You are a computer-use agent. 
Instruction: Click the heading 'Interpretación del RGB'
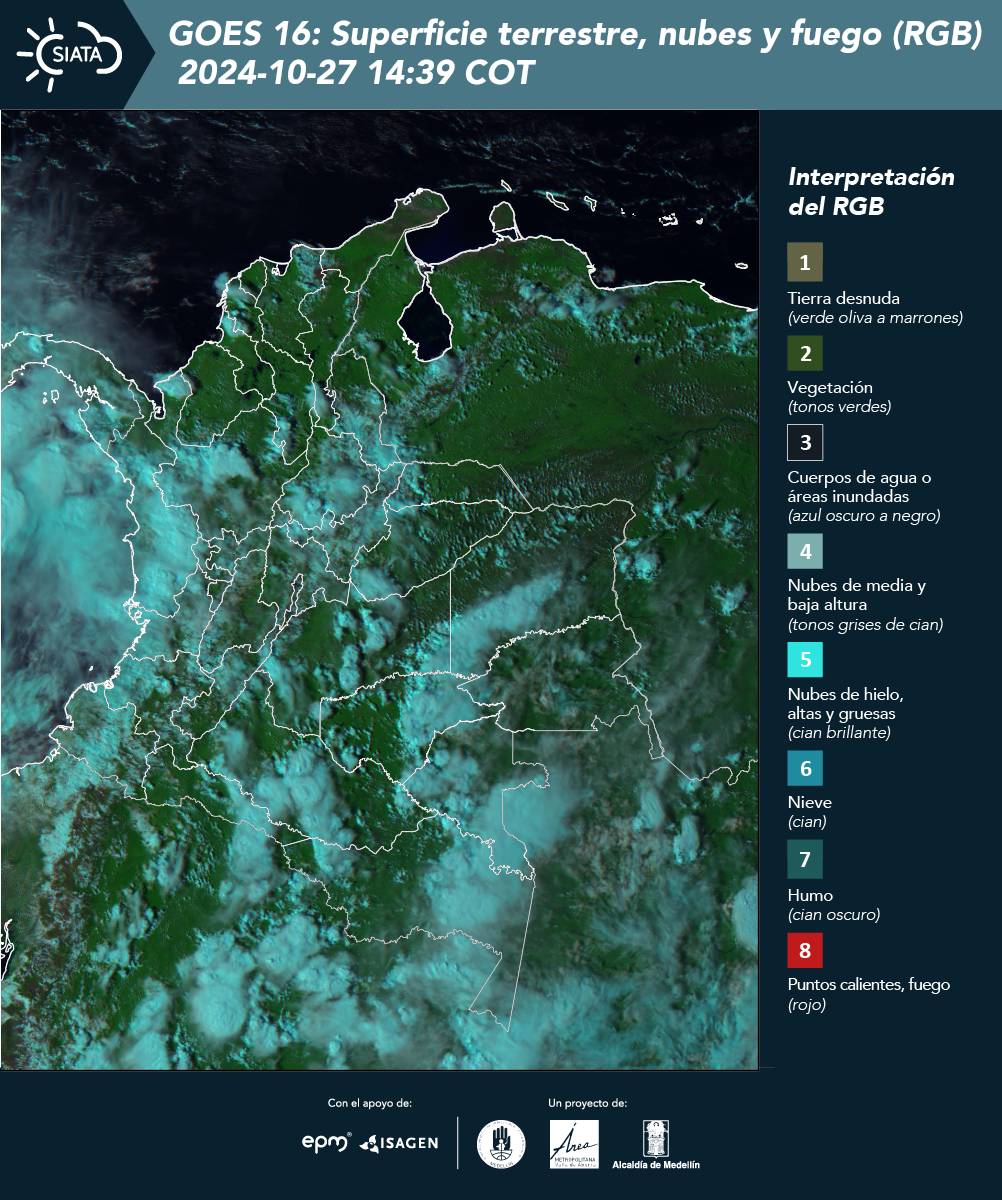[x=871, y=192]
